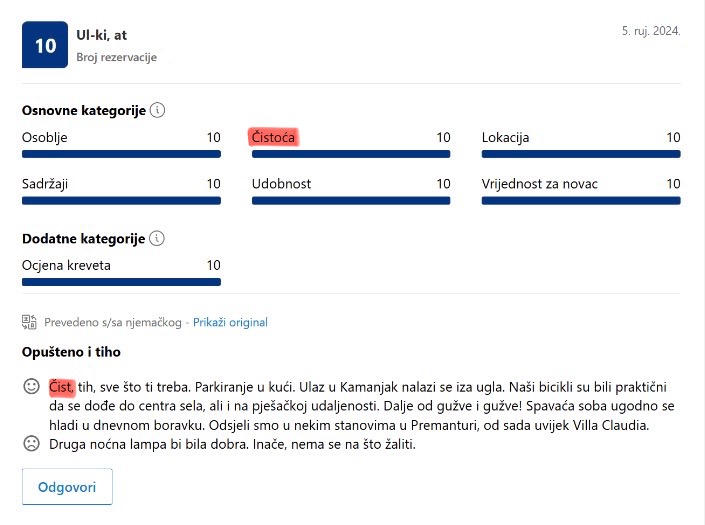The height and width of the screenshot is (525, 705).
Task: Click the happy smiley face icon
Action: pyautogui.click(x=31, y=387)
